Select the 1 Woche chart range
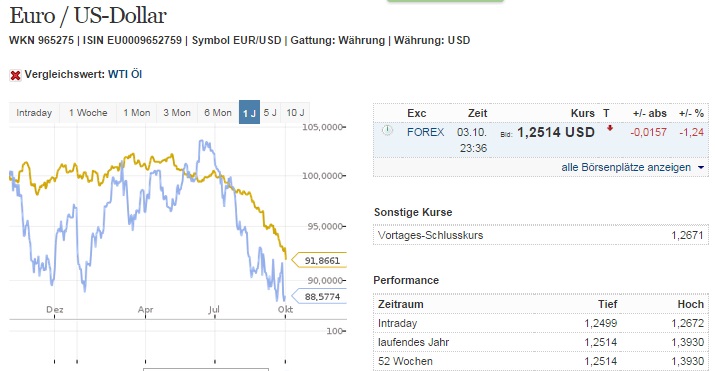This screenshot has height=371, width=715. point(88,113)
